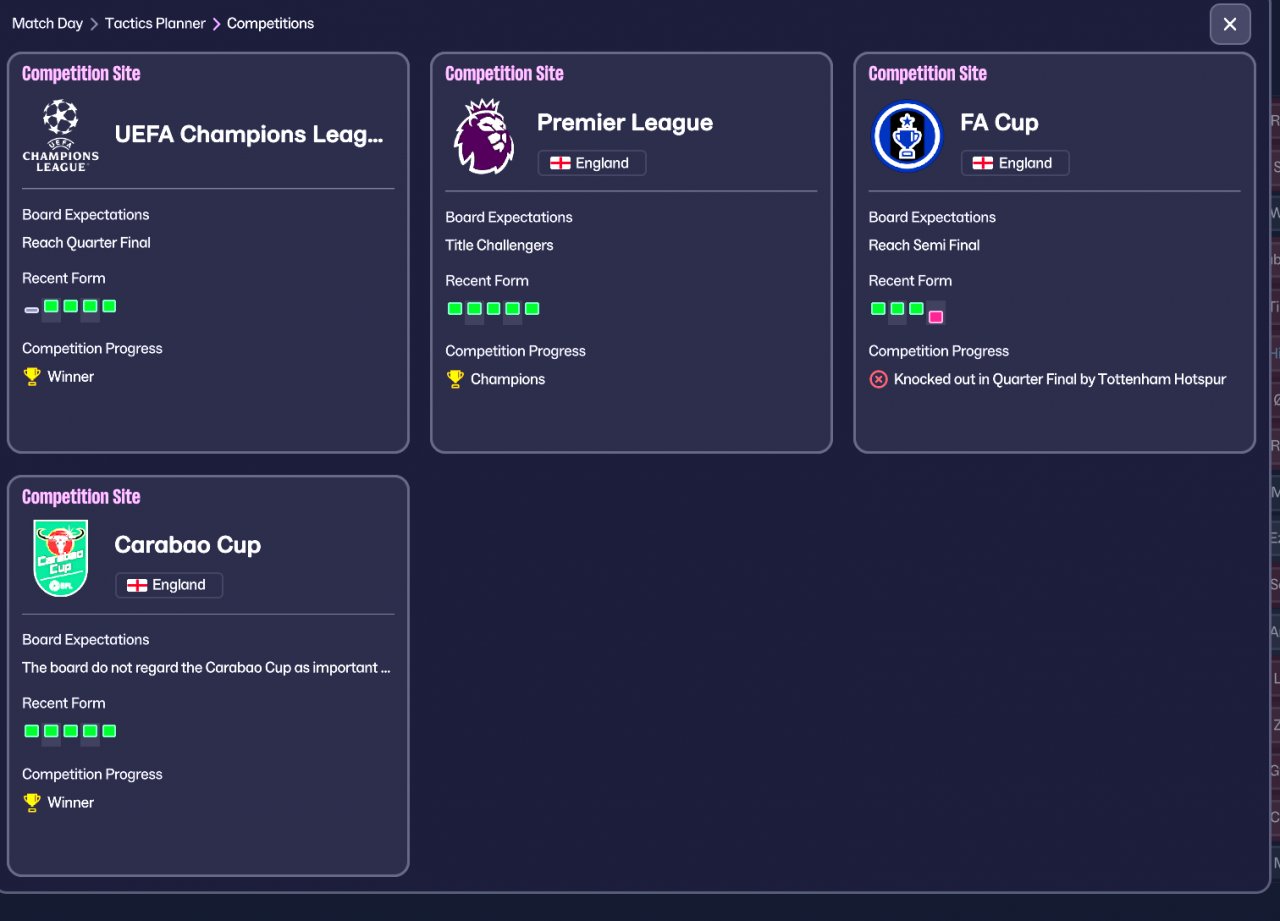Click 'Knocked out in Quarter Final by Tottenham Hotspur'
The width and height of the screenshot is (1280, 921).
tap(1060, 379)
